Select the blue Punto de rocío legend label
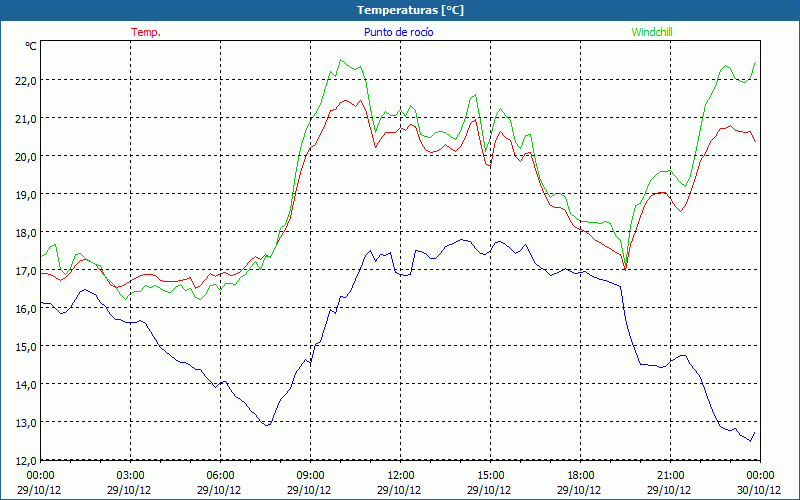 (398, 32)
